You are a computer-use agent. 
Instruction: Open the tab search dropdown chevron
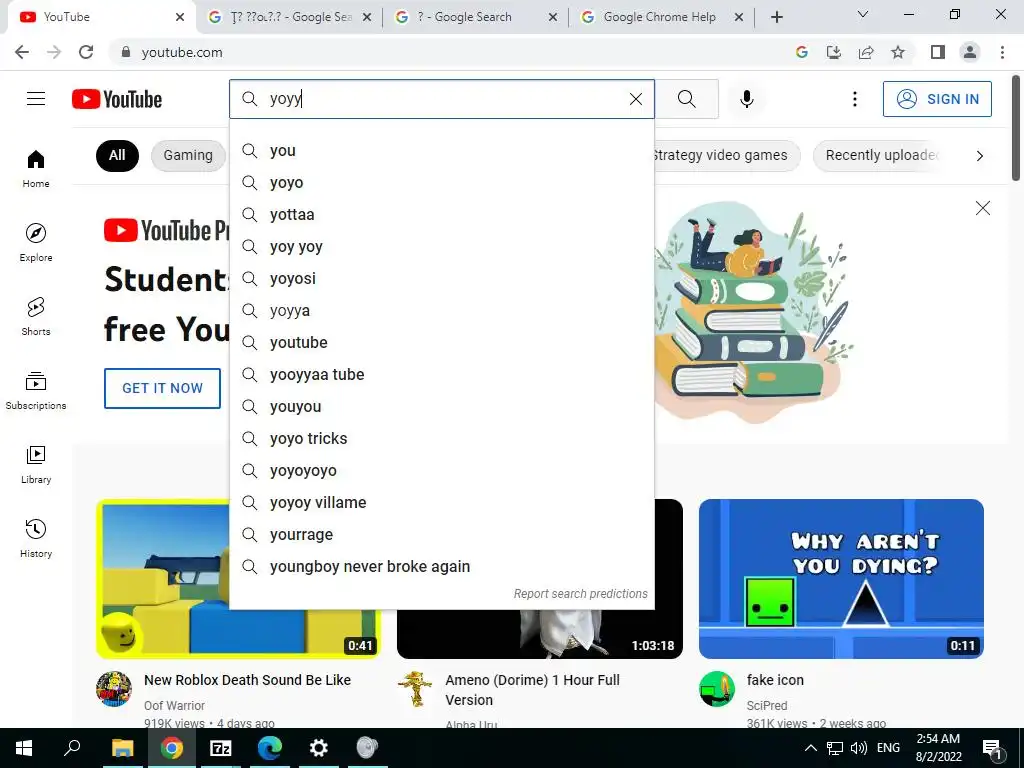click(863, 14)
